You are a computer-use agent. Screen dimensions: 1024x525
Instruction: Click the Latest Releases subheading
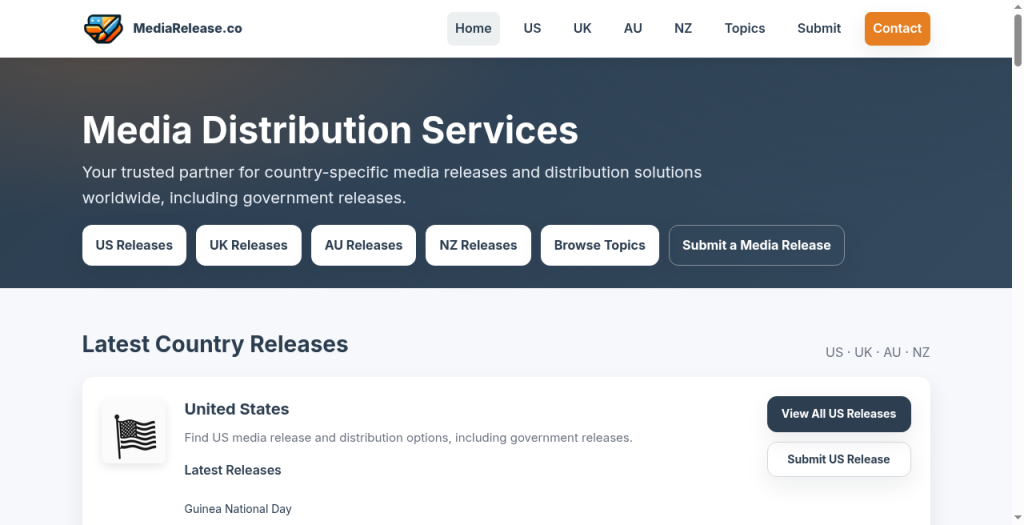[232, 470]
